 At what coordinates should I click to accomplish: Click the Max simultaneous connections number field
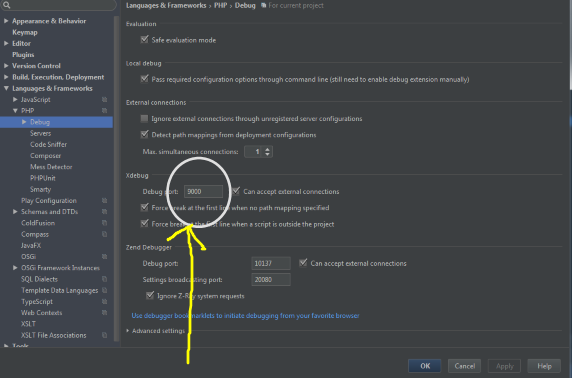click(253, 151)
